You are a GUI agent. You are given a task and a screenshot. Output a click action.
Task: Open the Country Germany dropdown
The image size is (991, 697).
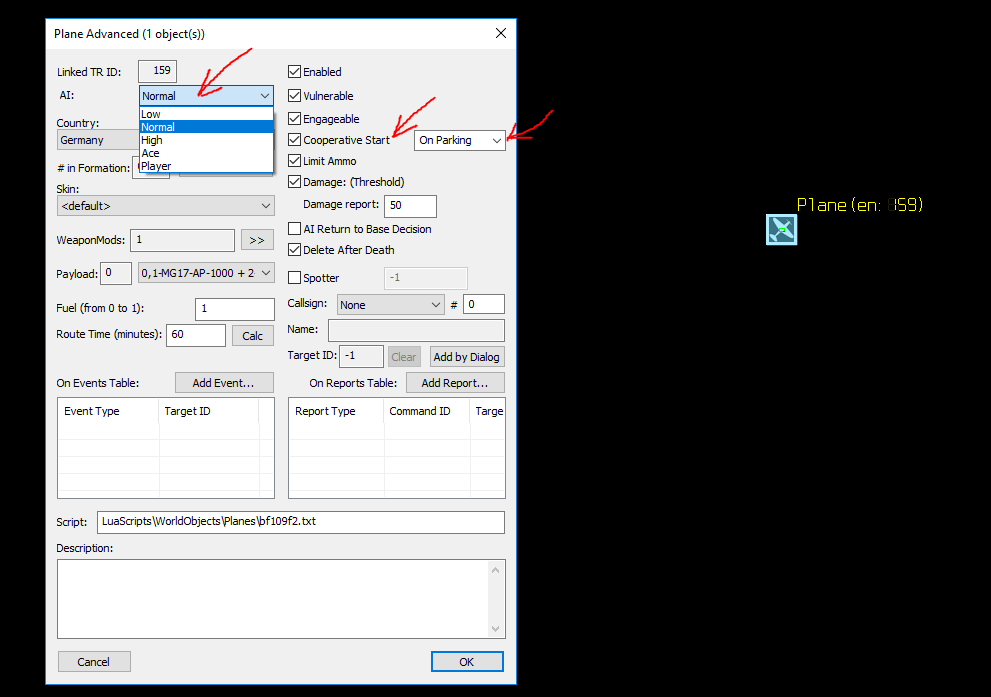(x=98, y=140)
